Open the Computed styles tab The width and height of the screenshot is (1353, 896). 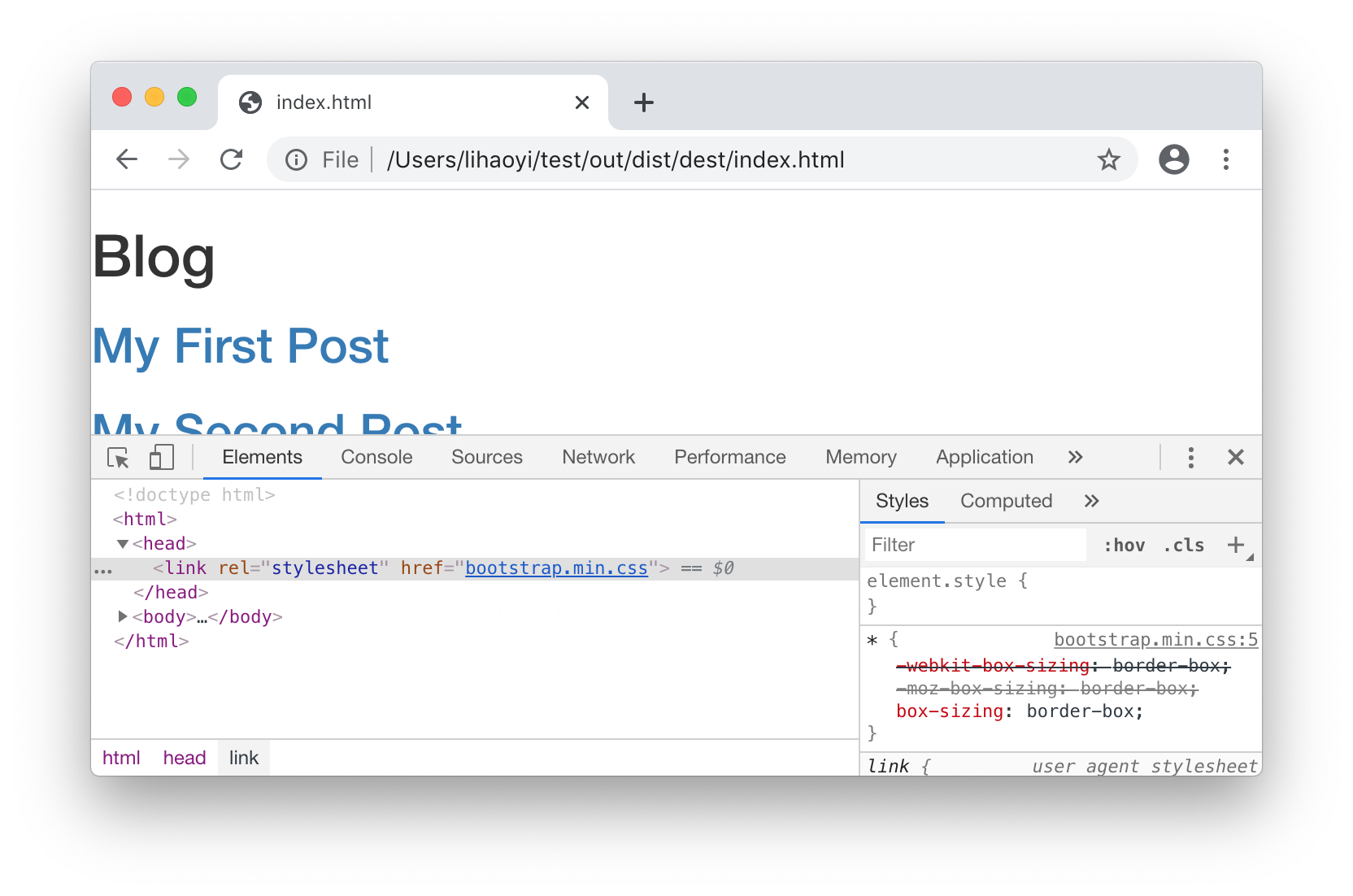click(1006, 500)
